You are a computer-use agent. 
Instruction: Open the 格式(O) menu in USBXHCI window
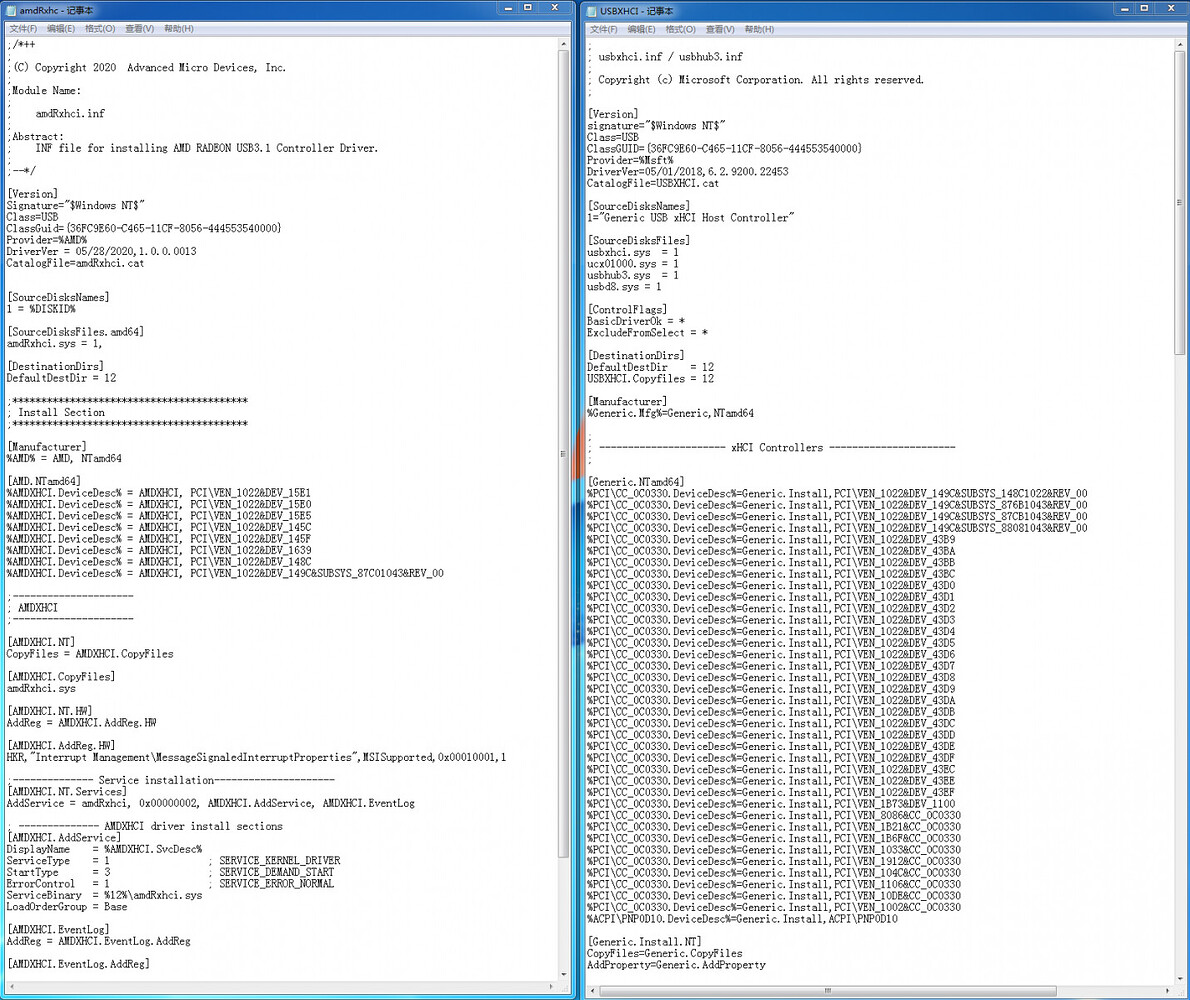682,28
